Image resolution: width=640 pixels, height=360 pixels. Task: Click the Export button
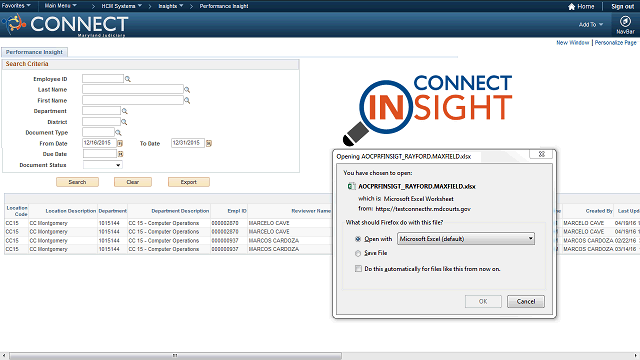(189, 182)
